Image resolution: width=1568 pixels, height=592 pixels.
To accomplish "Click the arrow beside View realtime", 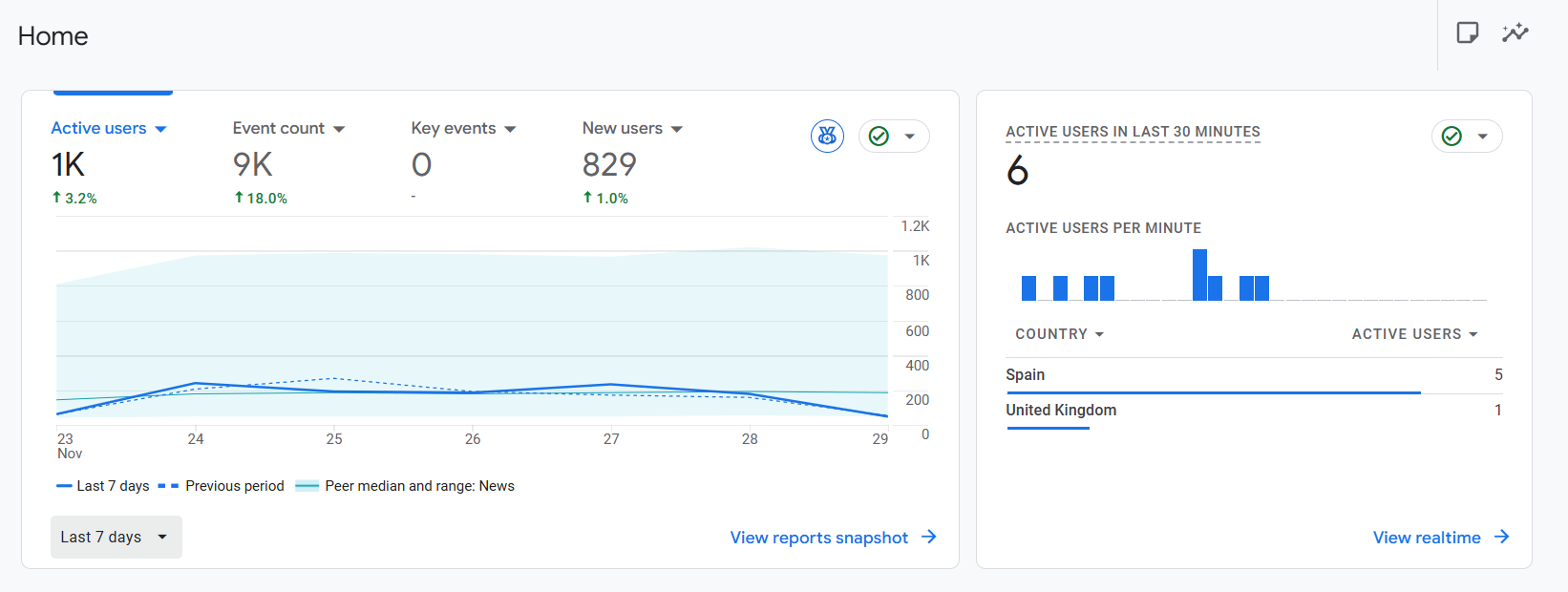I will (1501, 538).
